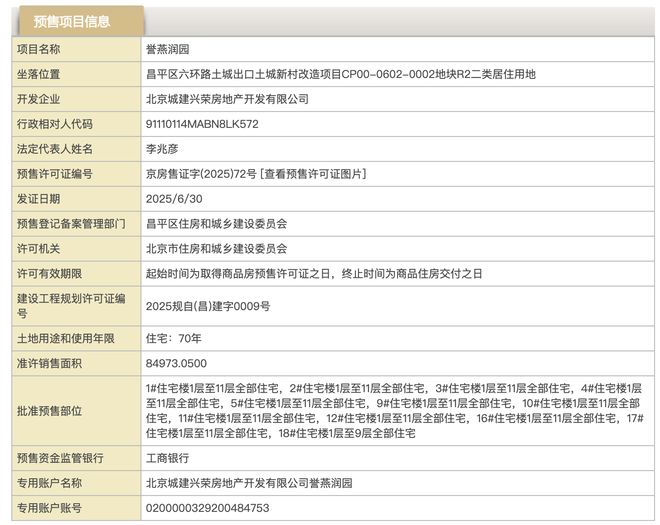
Task: Click the supervising bank value 工商银行
Action: coord(168,458)
